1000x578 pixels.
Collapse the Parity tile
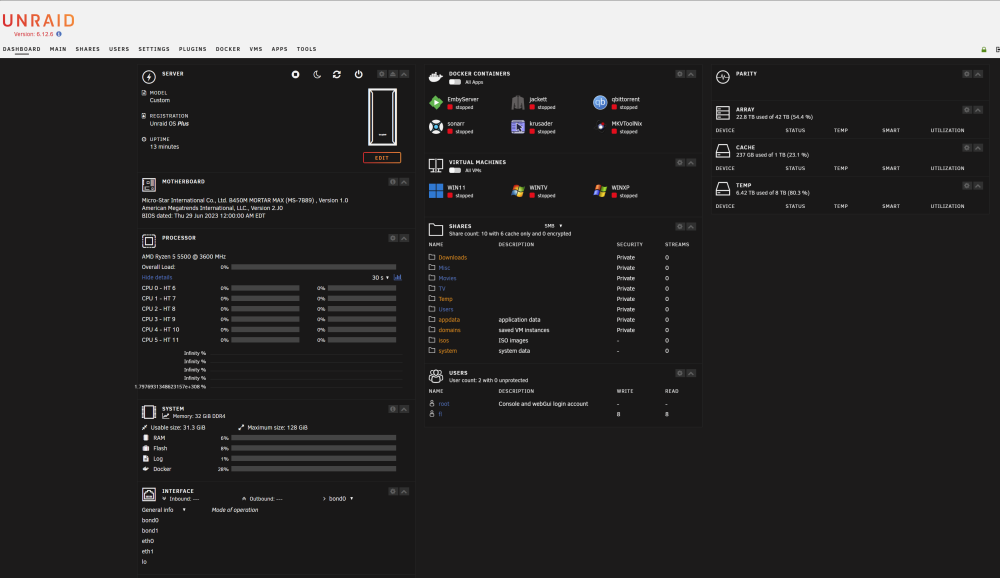[x=978, y=74]
